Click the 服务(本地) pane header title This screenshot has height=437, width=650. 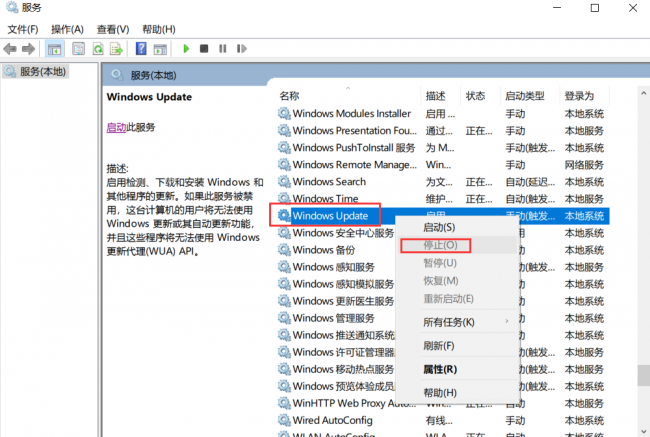pos(153,75)
